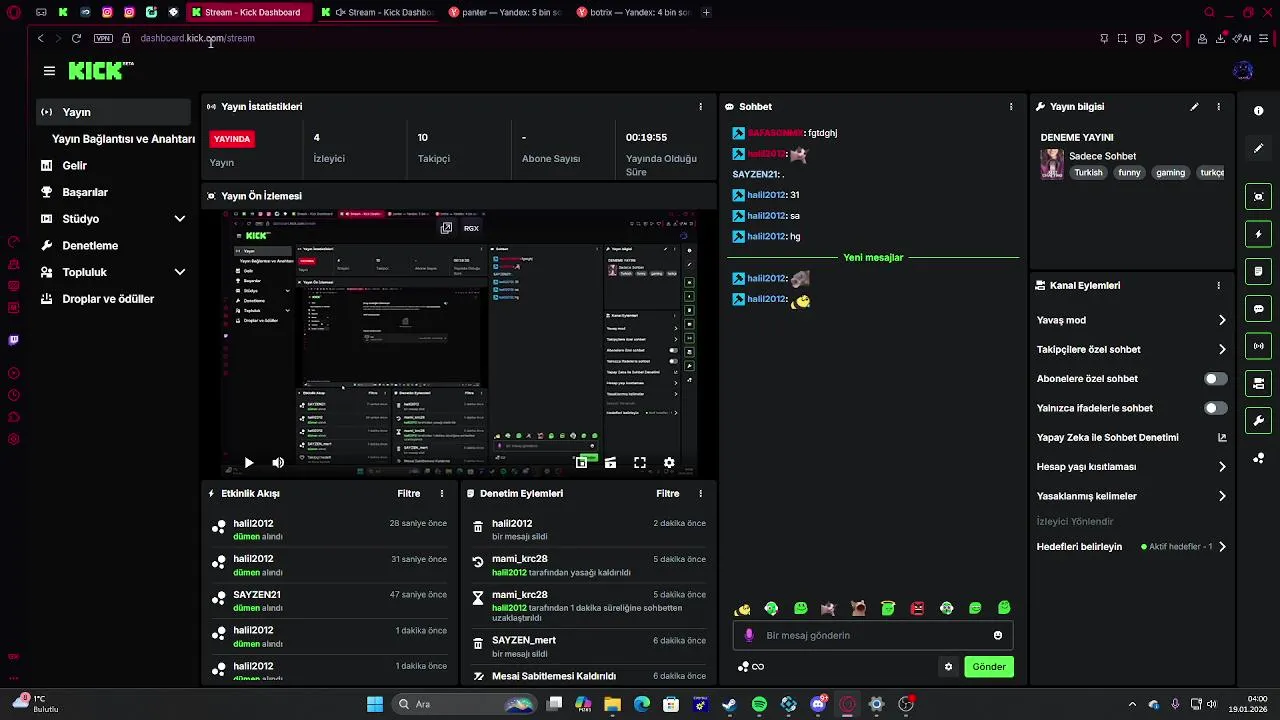Click the Bir mesaj gönderin input
Image resolution: width=1280 pixels, height=720 pixels.
coord(873,635)
